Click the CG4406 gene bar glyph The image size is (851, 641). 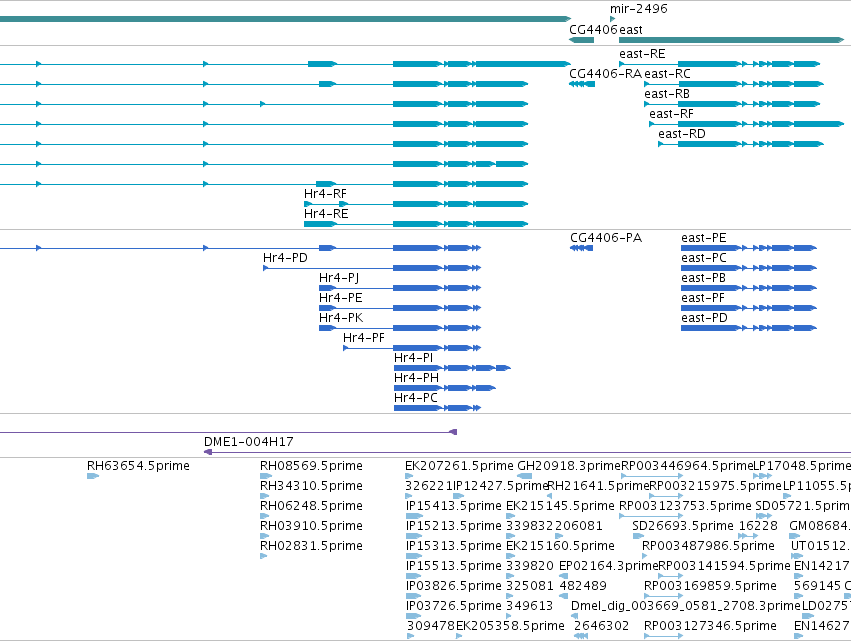point(581,40)
